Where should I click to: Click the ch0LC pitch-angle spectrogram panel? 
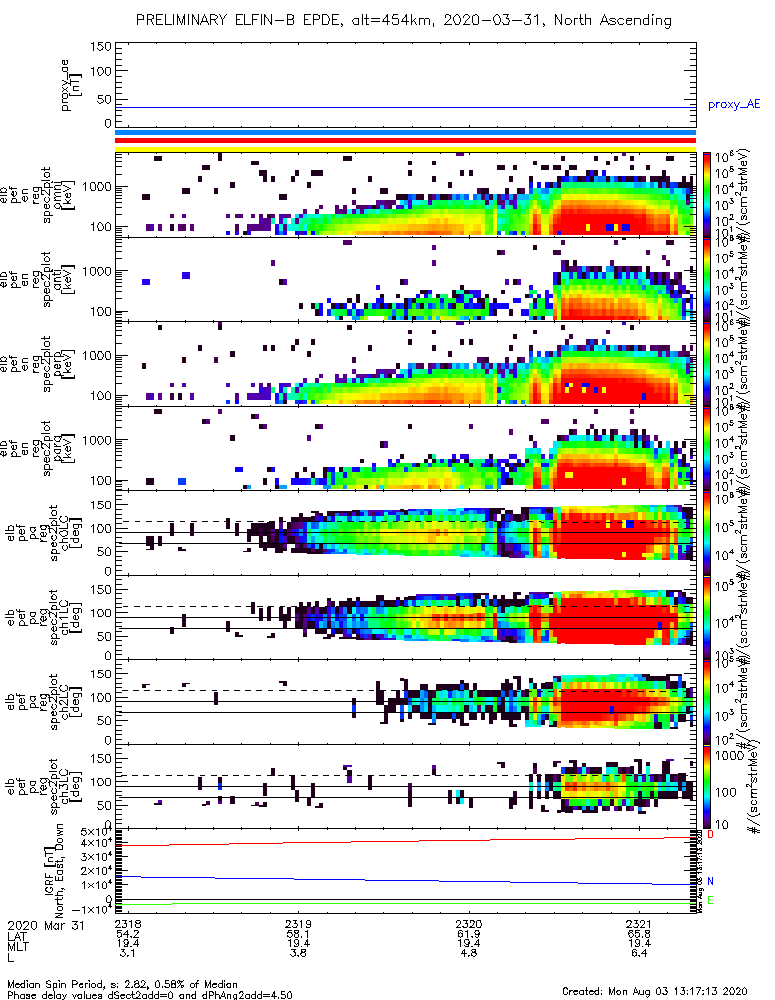click(405, 533)
